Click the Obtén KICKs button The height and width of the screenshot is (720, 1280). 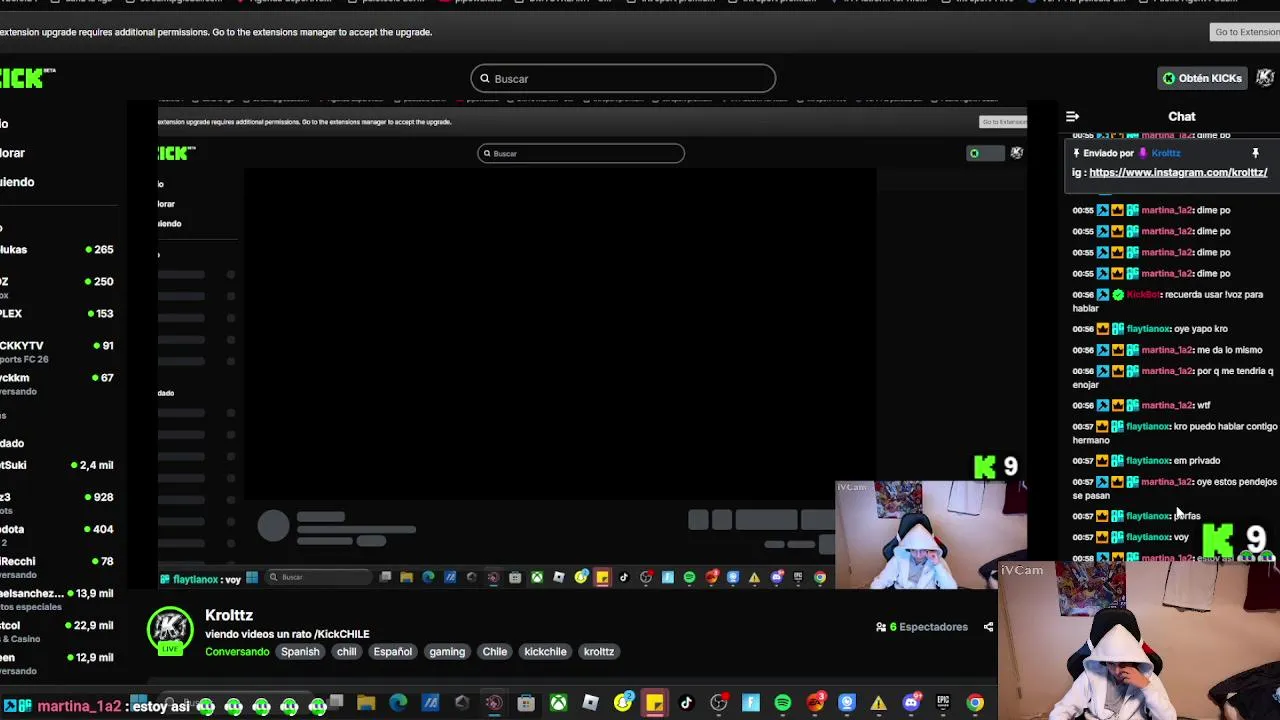[1202, 78]
